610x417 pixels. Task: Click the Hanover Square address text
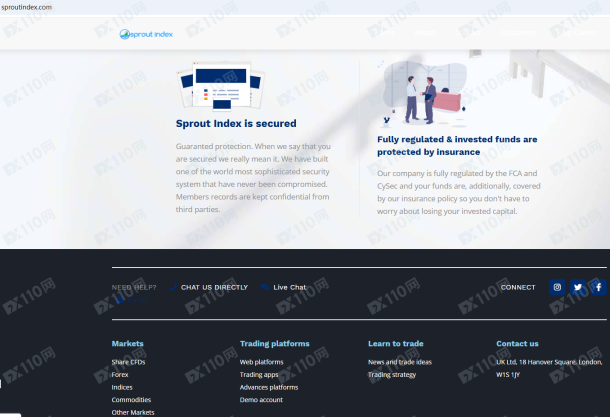pyautogui.click(x=549, y=368)
